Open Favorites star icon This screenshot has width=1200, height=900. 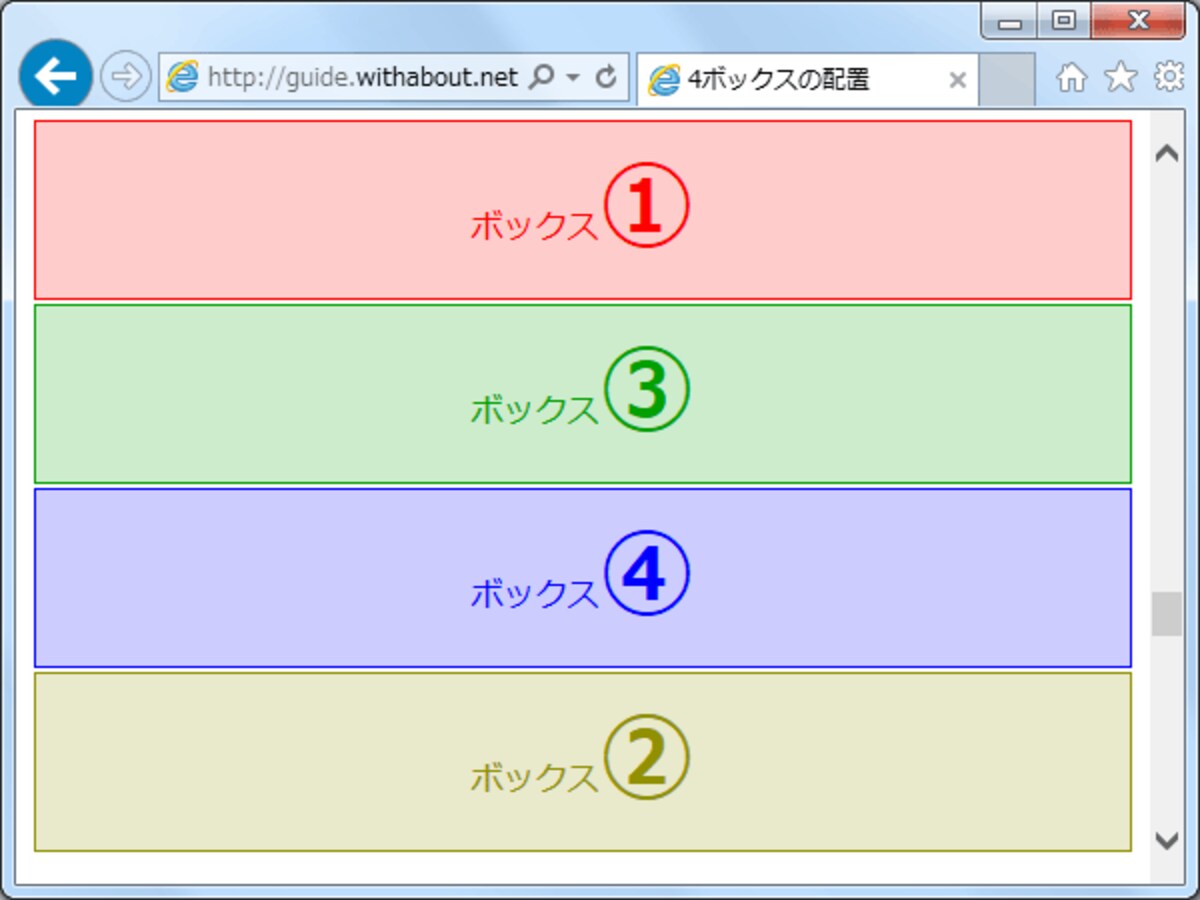(1121, 78)
